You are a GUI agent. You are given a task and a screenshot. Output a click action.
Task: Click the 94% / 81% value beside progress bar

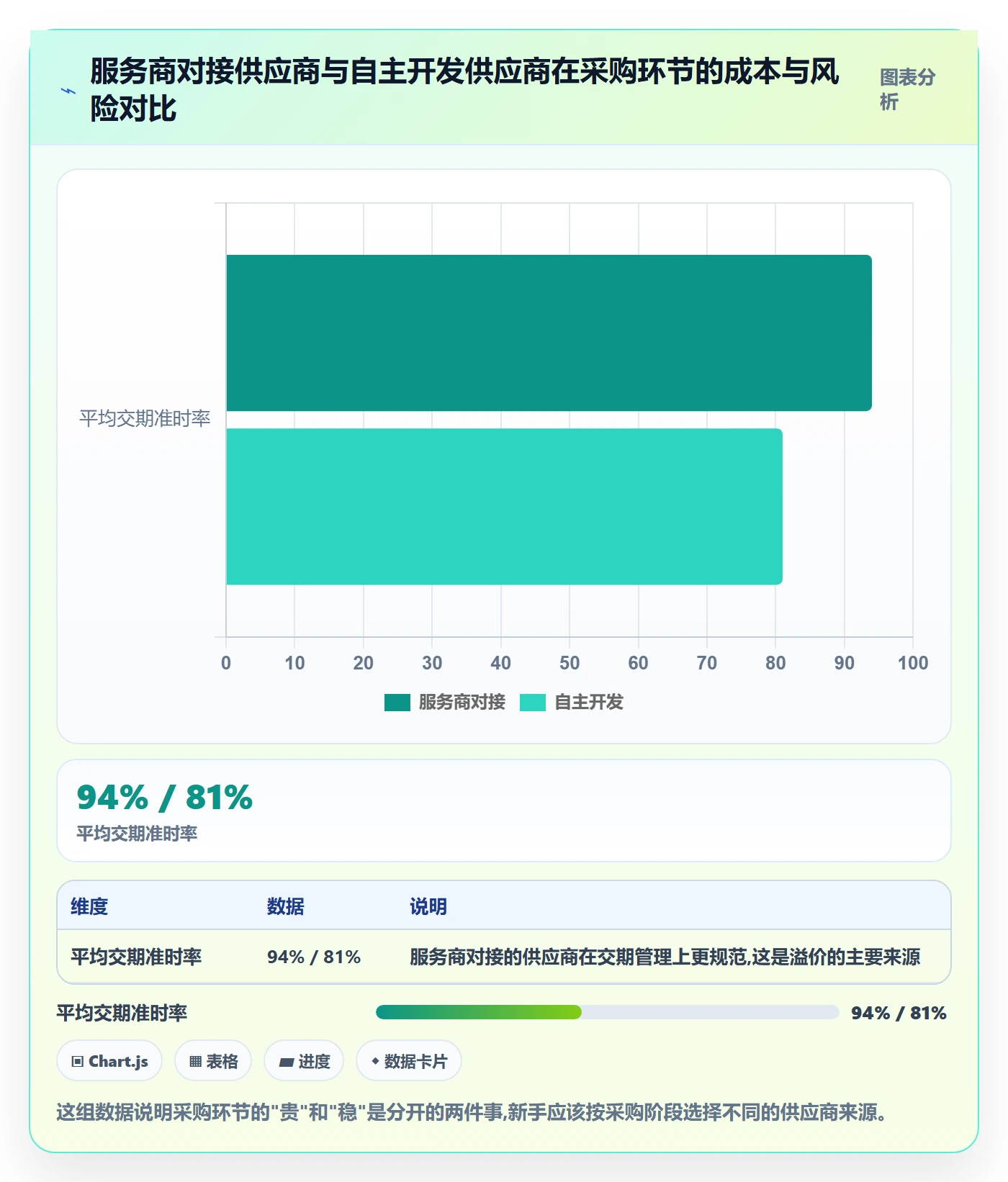point(899,1013)
